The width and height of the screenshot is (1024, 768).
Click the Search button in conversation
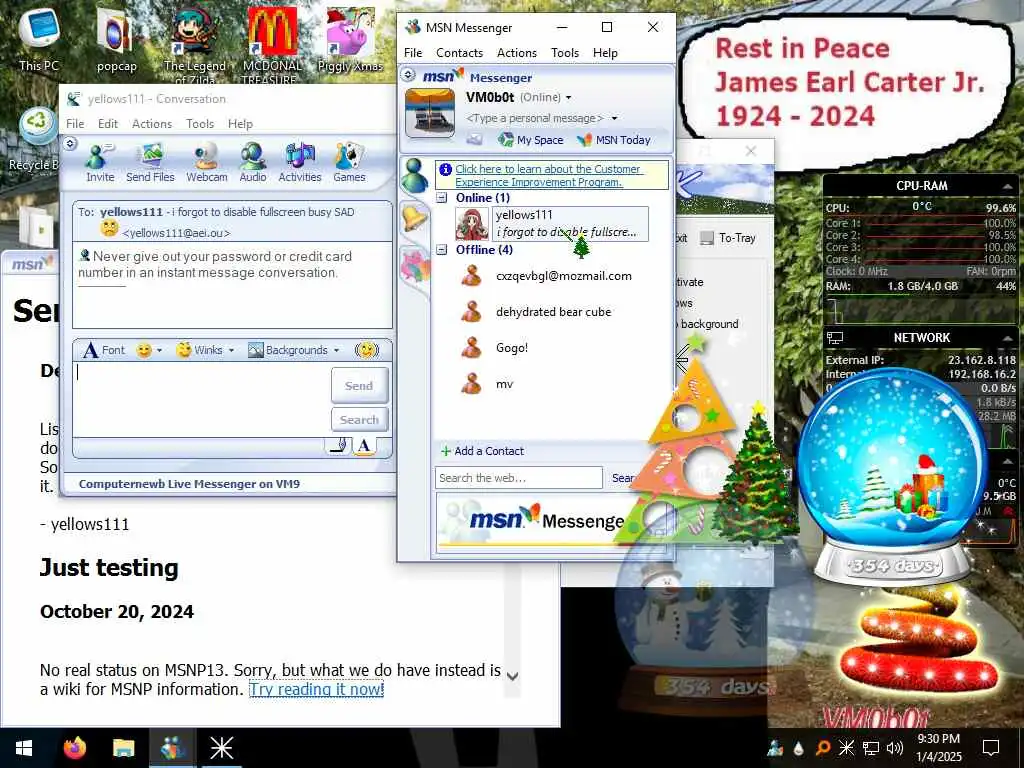pos(359,419)
